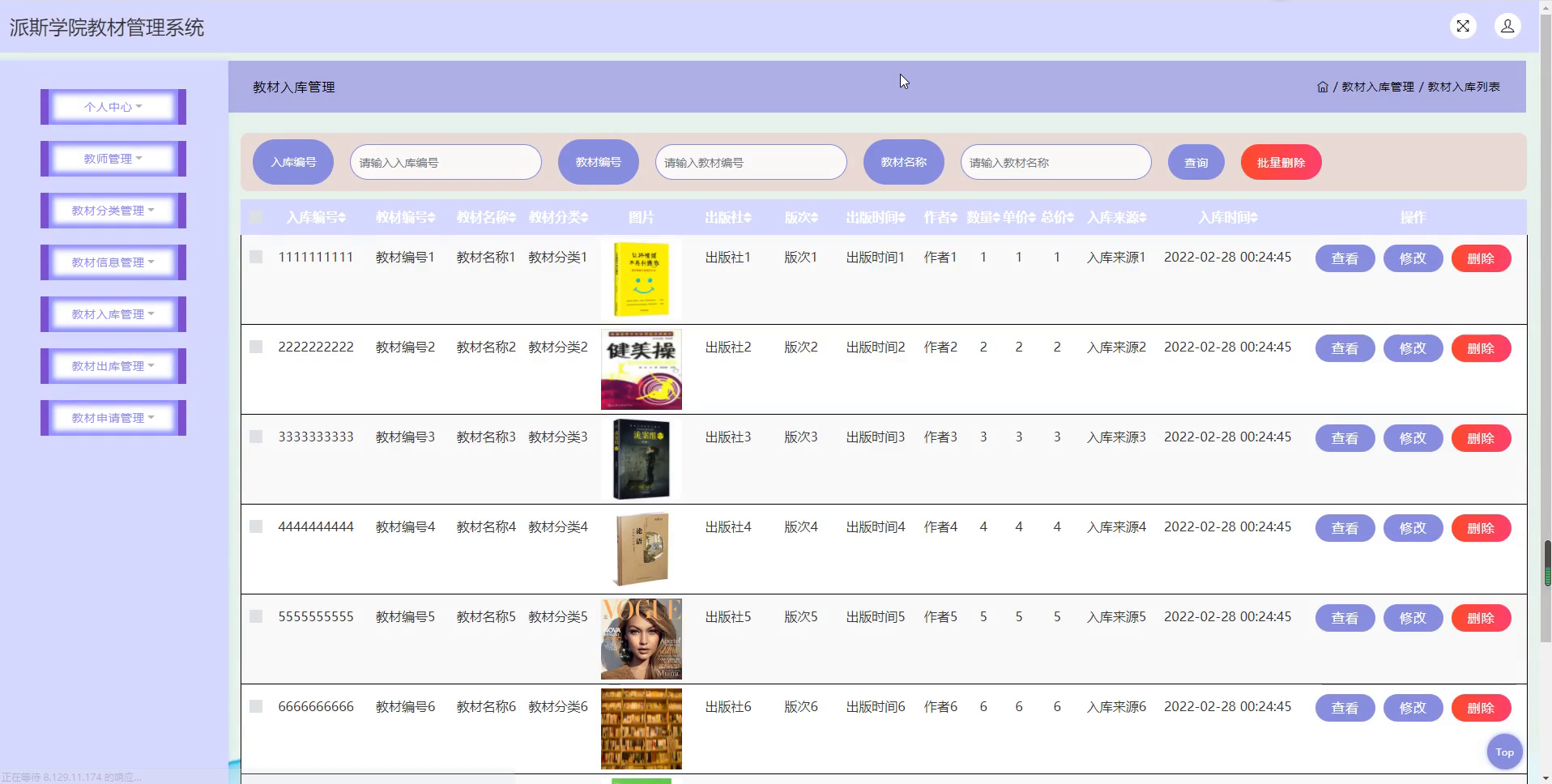1552x784 pixels.
Task: Open the 健美操 book cover thumbnail
Action: [x=642, y=369]
